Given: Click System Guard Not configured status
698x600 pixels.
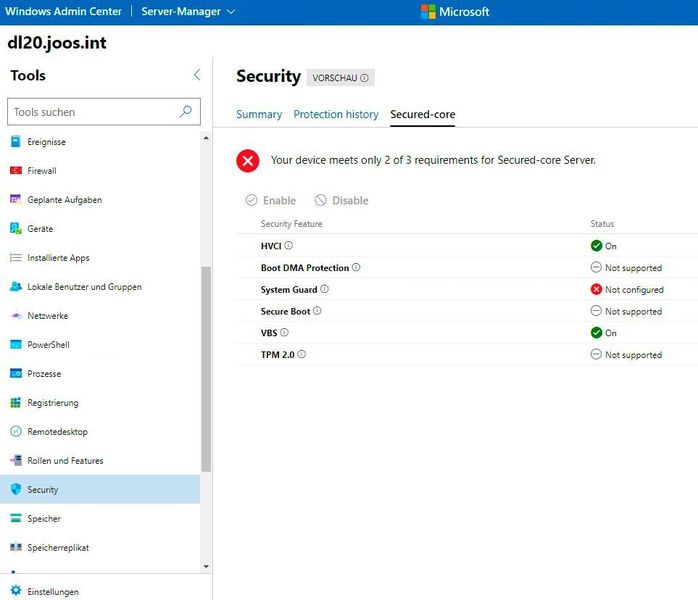Looking at the screenshot, I should point(627,289).
